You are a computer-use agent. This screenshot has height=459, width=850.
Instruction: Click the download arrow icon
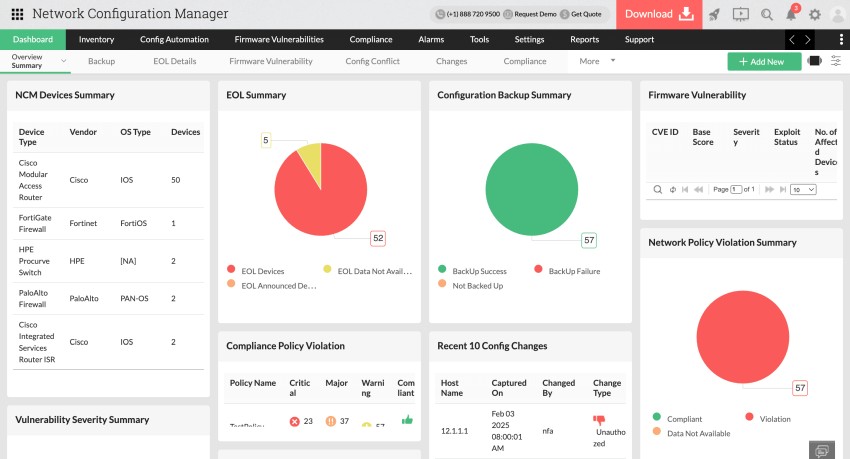[x=686, y=14]
